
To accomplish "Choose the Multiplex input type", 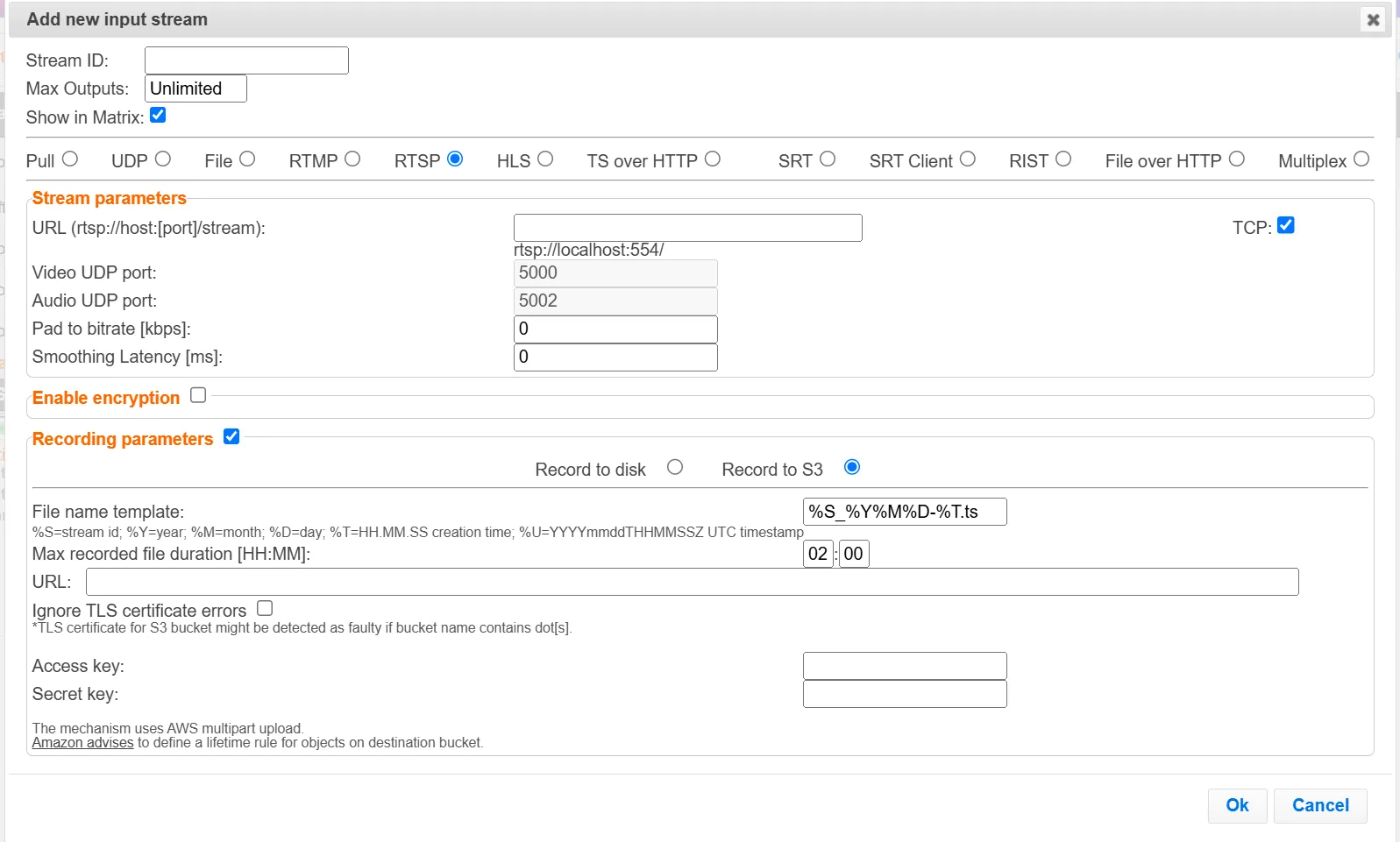I will pyautogui.click(x=1361, y=159).
